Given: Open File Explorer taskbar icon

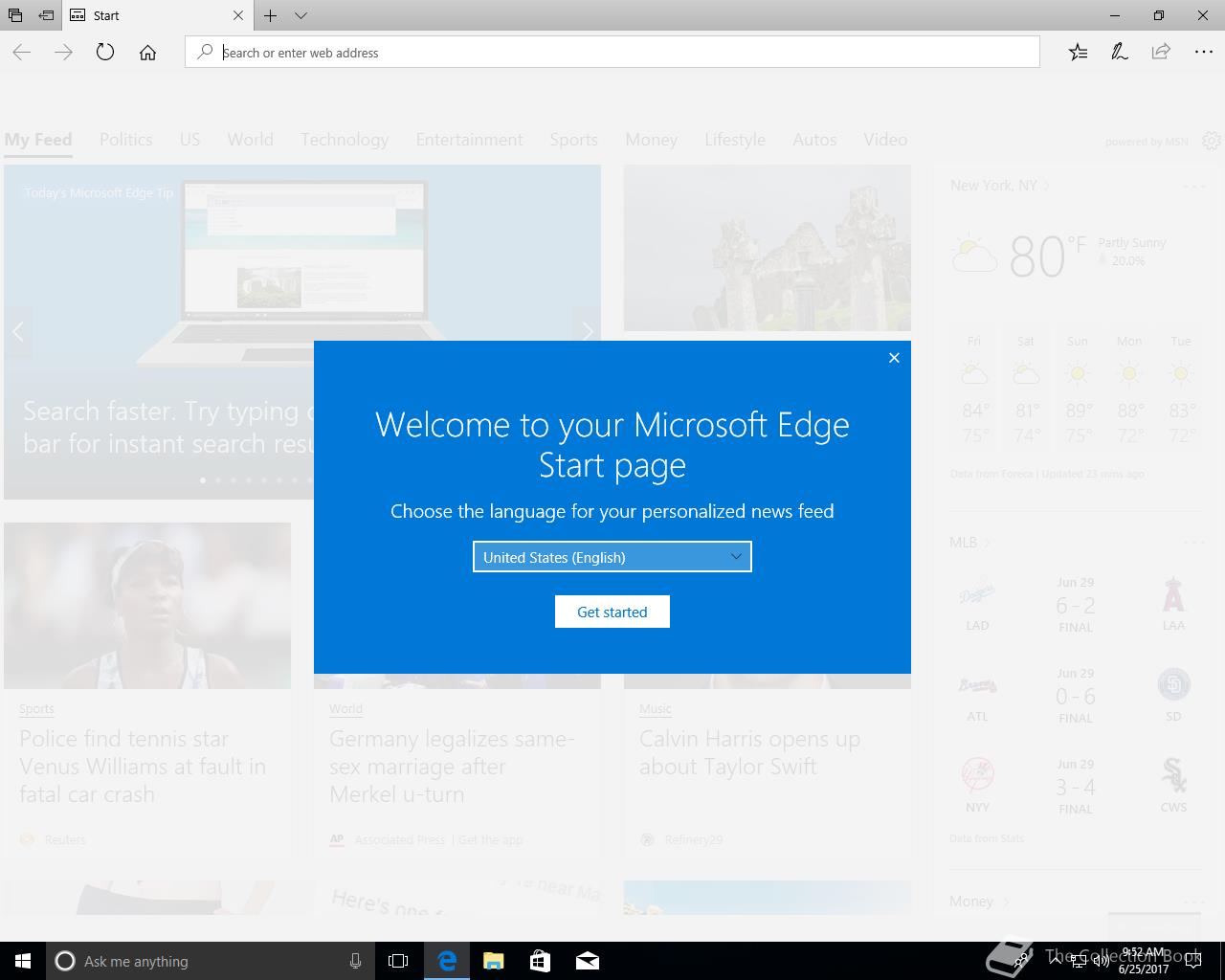Looking at the screenshot, I should click(x=494, y=961).
